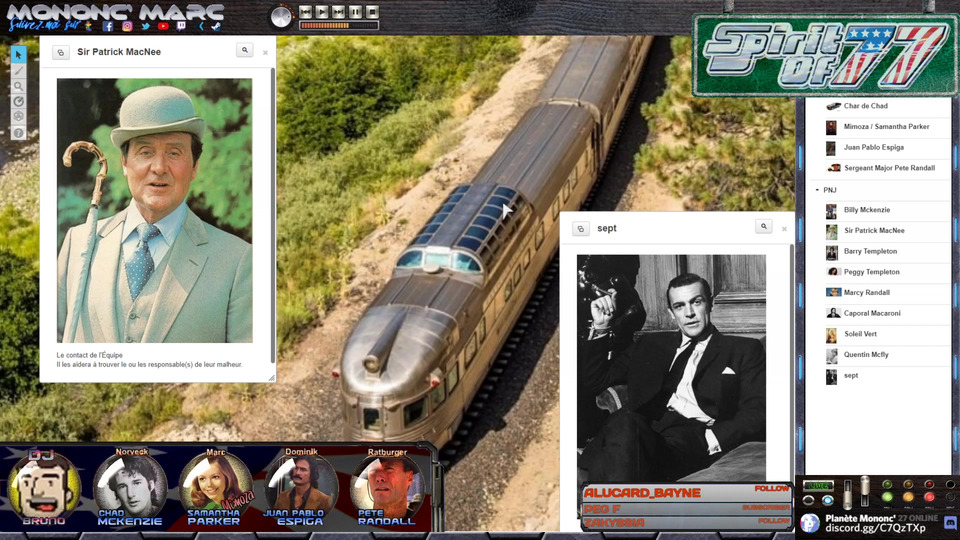Click the Steam icon in header
The image size is (960, 540).
tap(216, 26)
